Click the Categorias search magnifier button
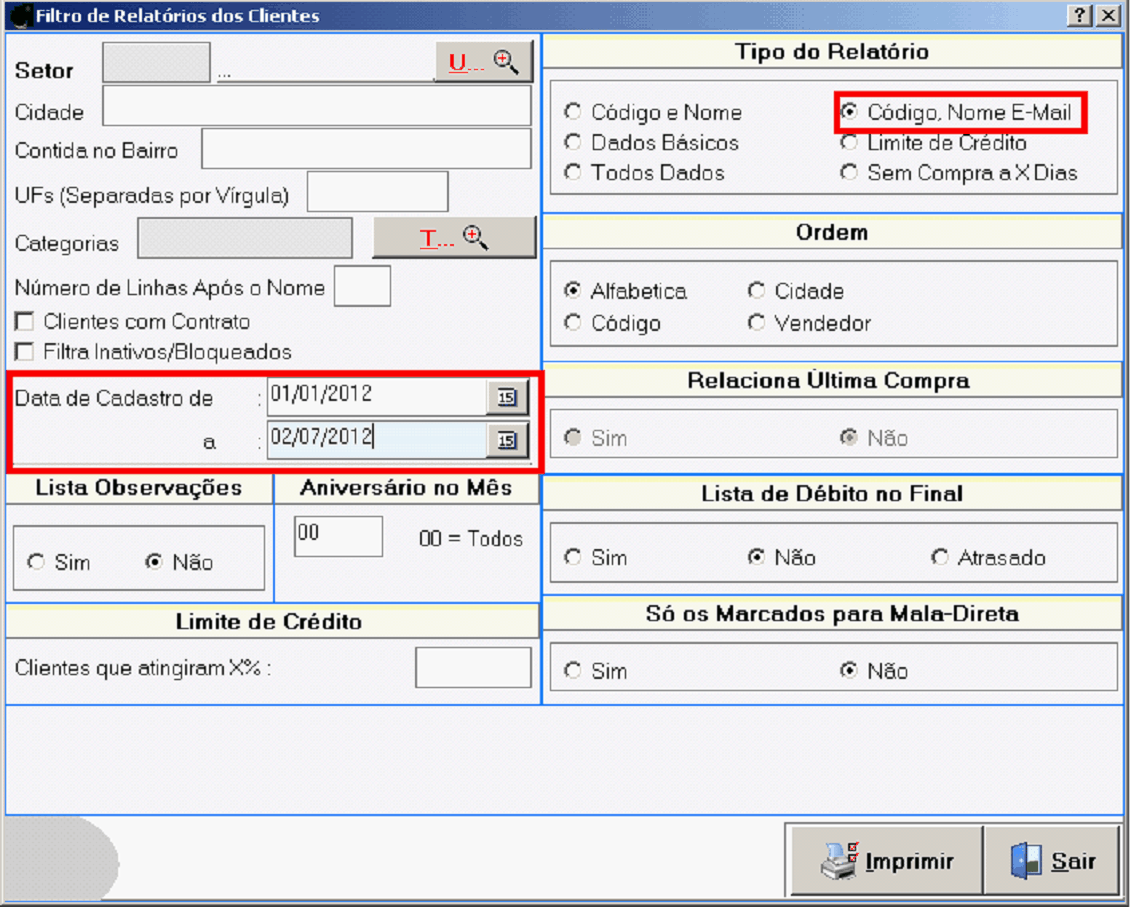 point(455,238)
